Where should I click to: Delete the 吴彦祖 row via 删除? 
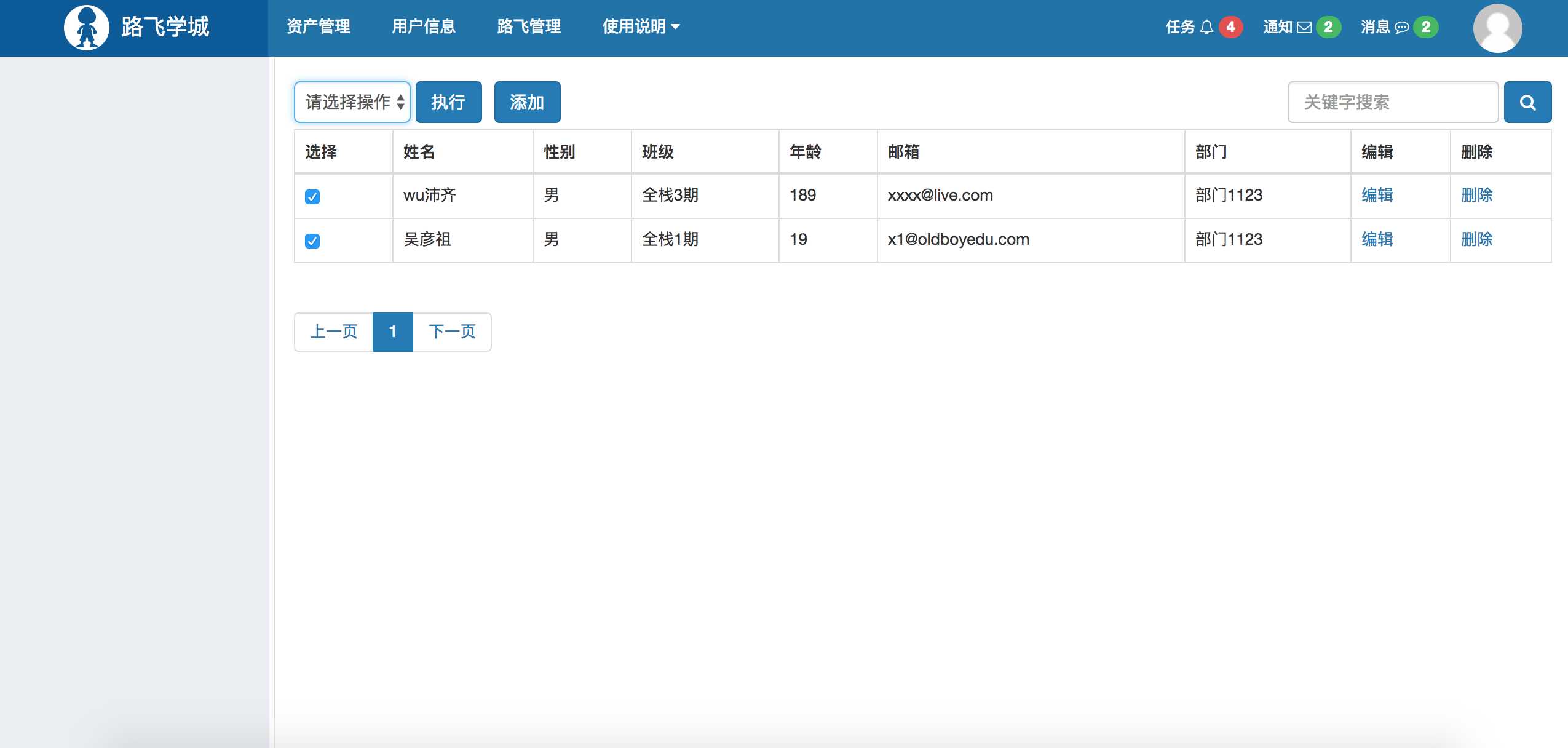point(1477,239)
